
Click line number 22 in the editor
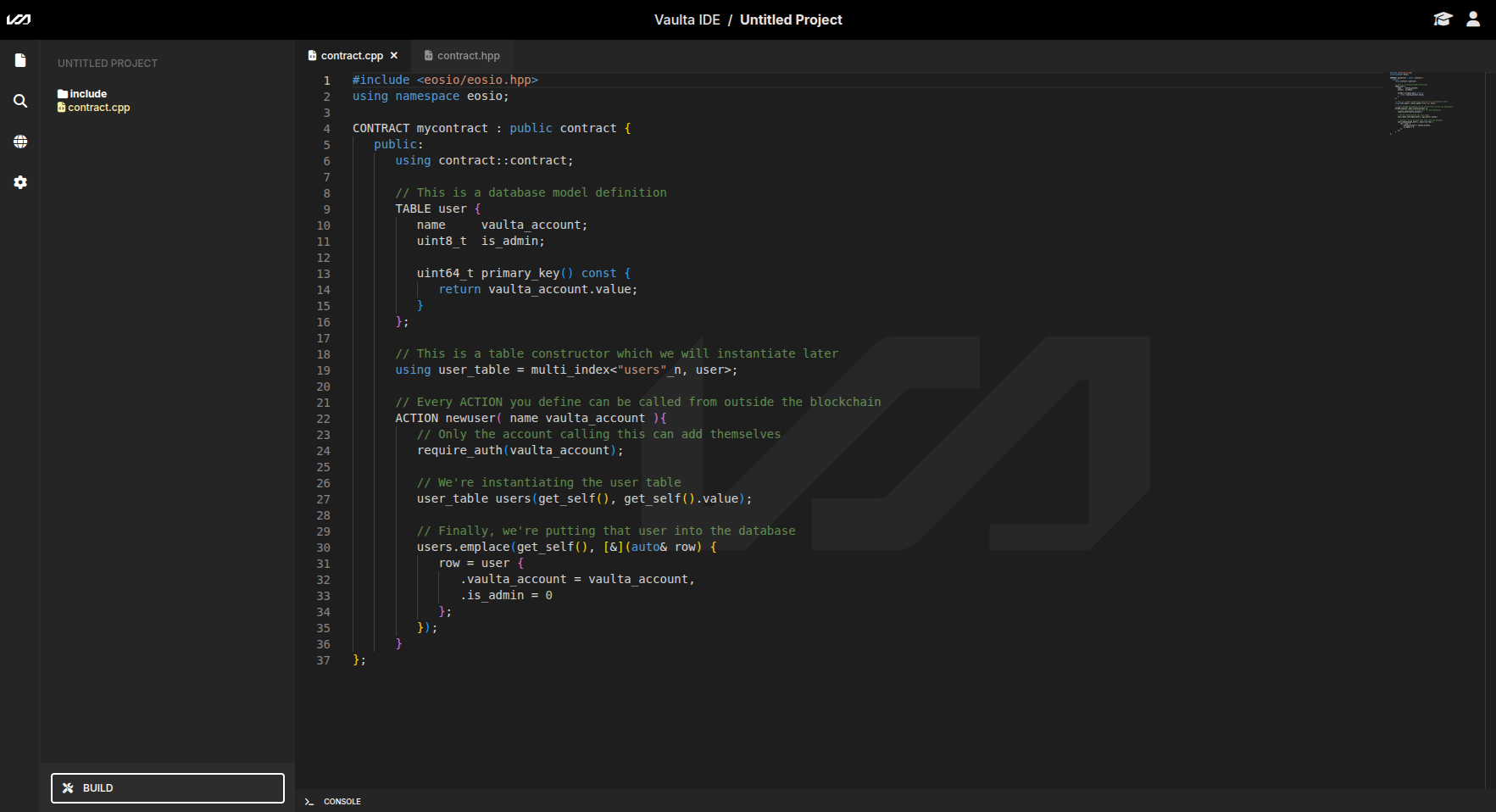324,419
